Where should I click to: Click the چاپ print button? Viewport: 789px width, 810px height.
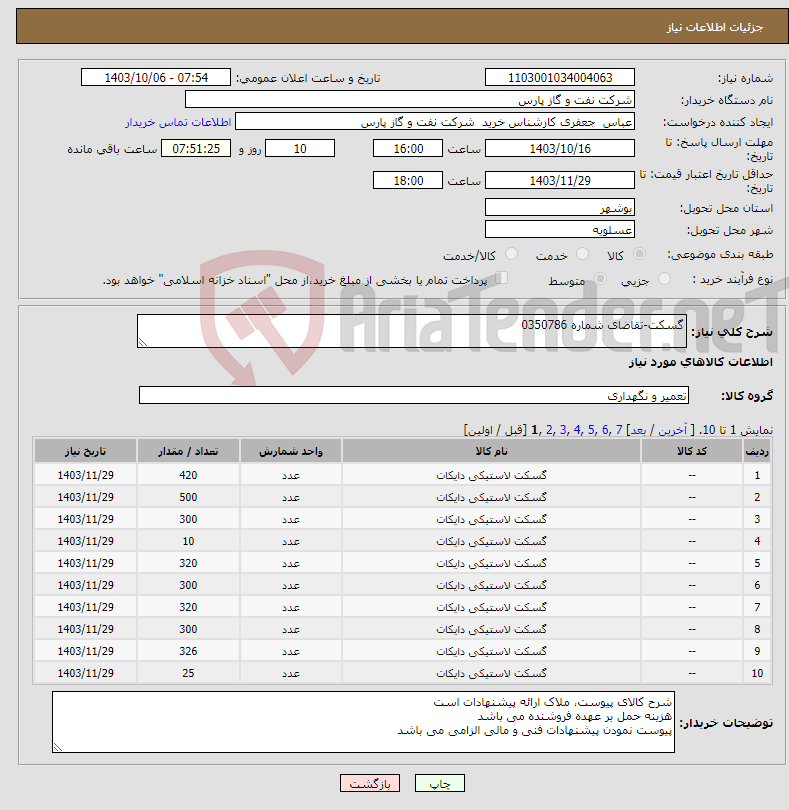pyautogui.click(x=440, y=783)
